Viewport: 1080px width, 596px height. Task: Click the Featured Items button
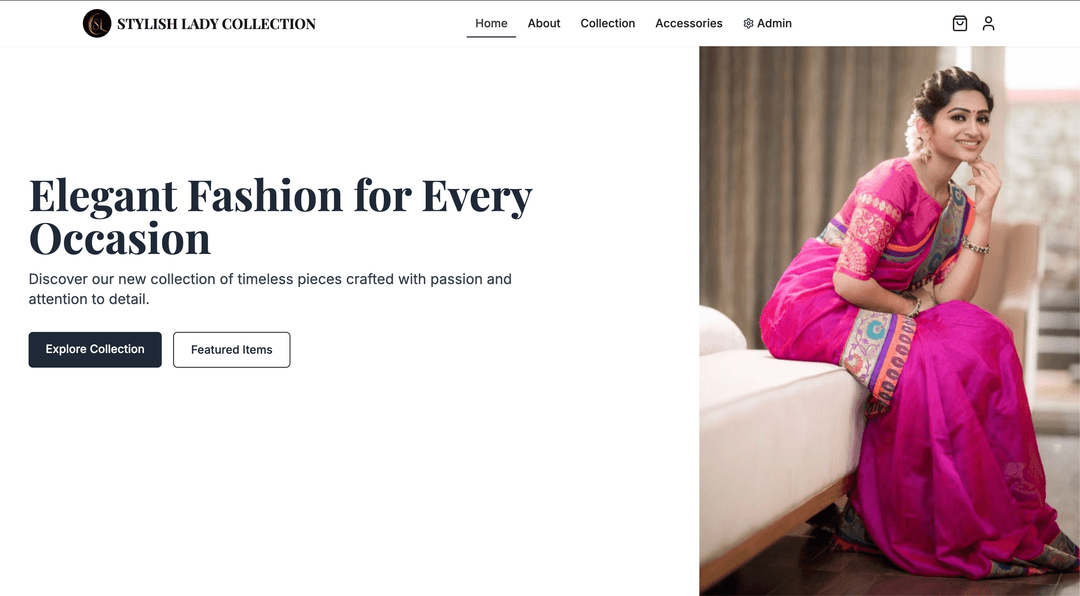[231, 349]
